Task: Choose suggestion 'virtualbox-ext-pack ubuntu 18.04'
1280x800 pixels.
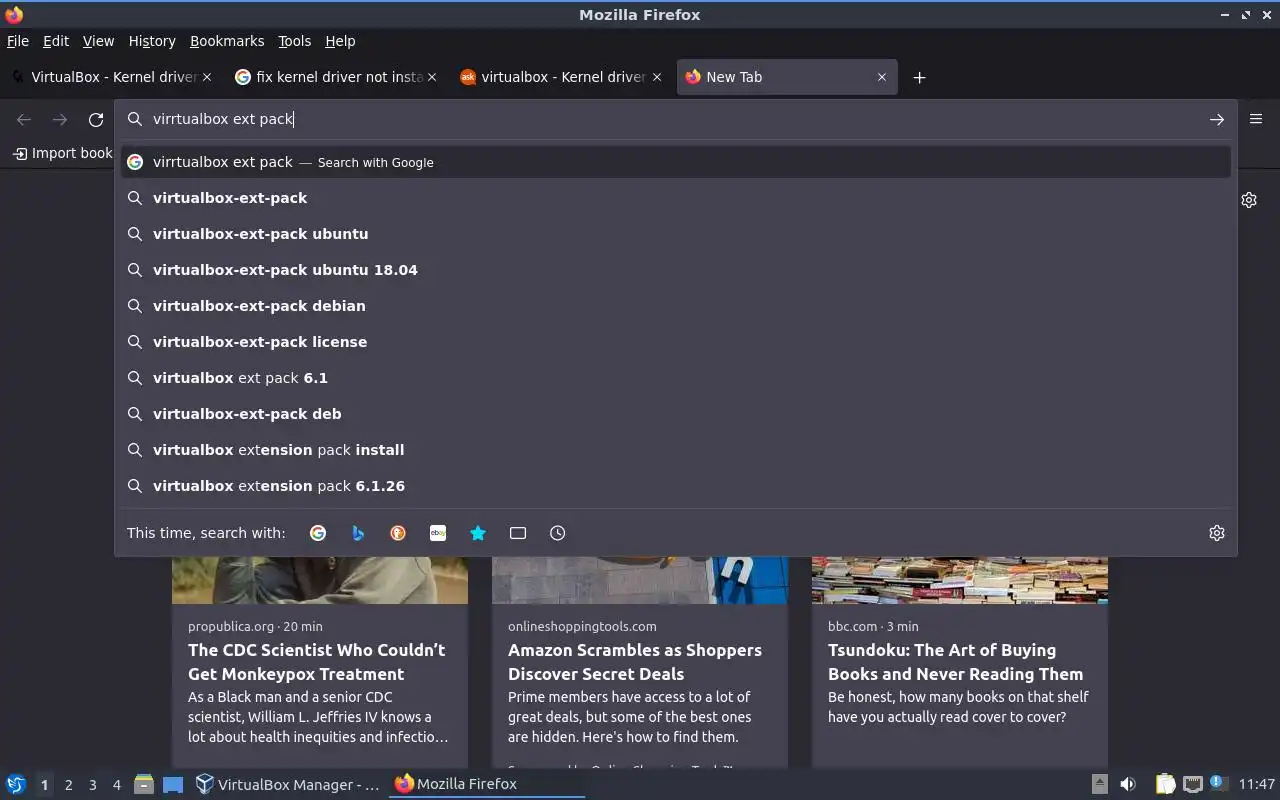Action: click(676, 270)
